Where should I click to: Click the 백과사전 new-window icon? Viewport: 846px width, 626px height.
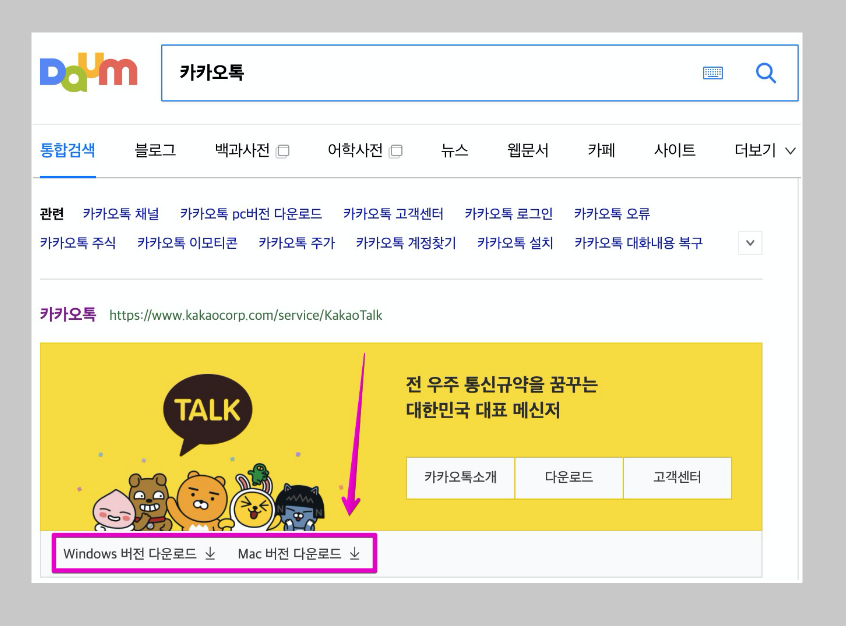[x=283, y=151]
